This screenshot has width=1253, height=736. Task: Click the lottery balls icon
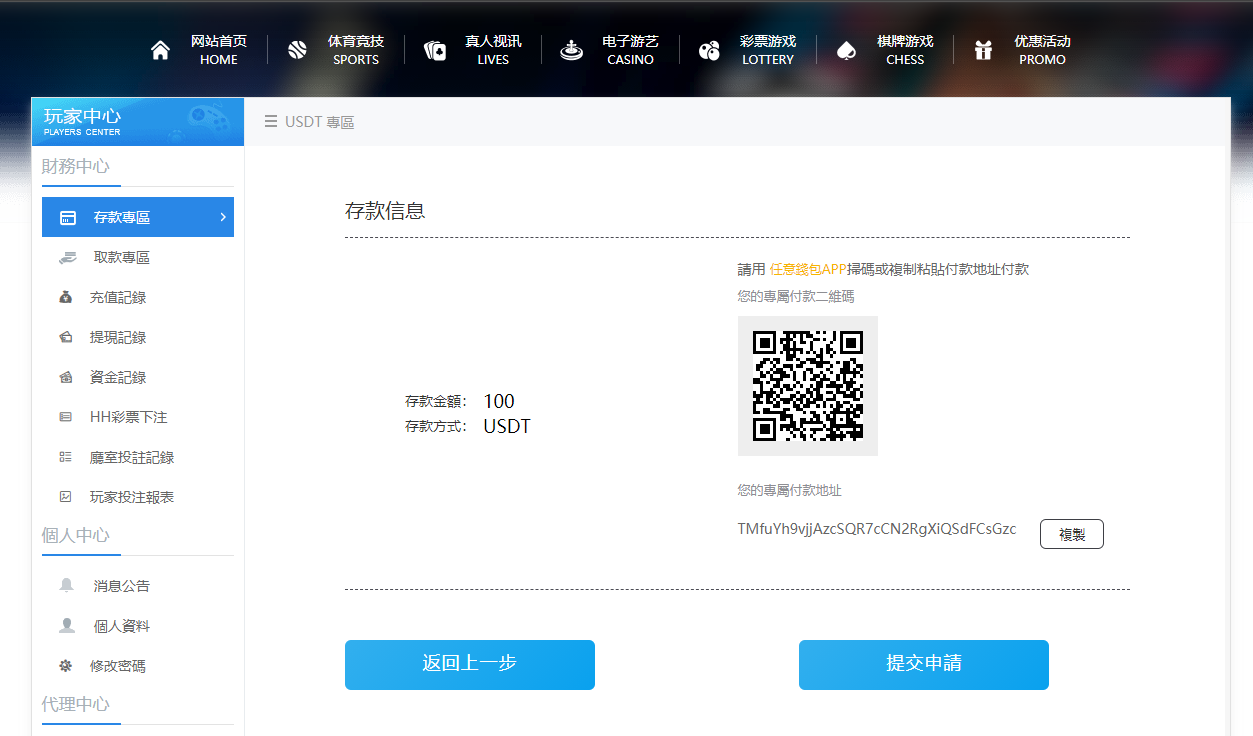[709, 50]
